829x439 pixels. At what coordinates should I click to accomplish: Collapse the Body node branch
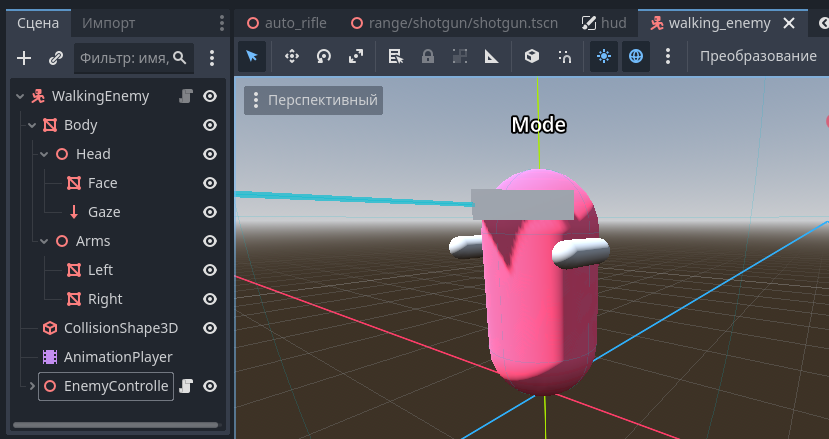coord(32,126)
